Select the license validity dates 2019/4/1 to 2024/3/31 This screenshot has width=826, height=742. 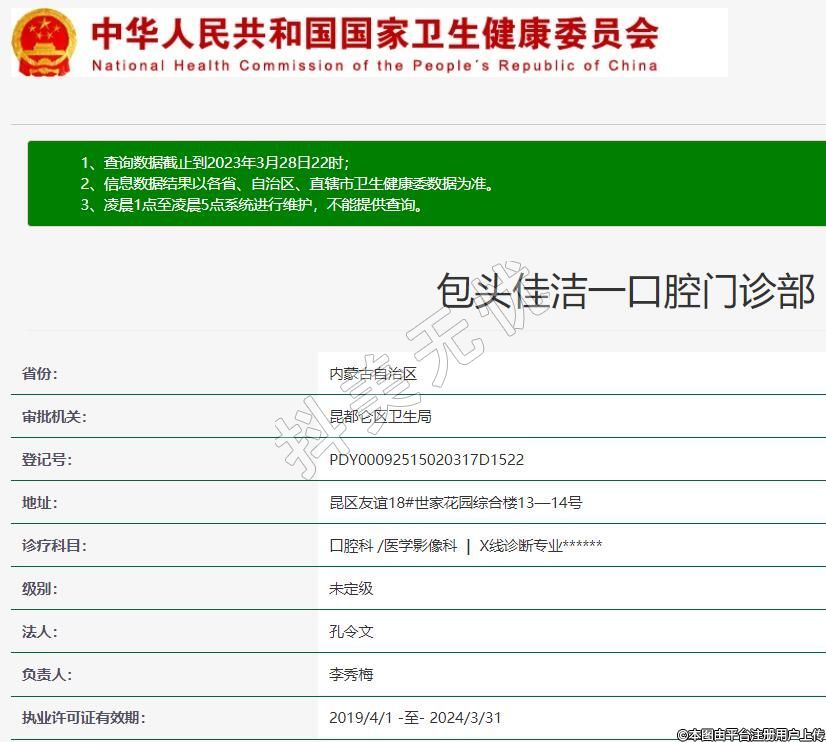[415, 718]
